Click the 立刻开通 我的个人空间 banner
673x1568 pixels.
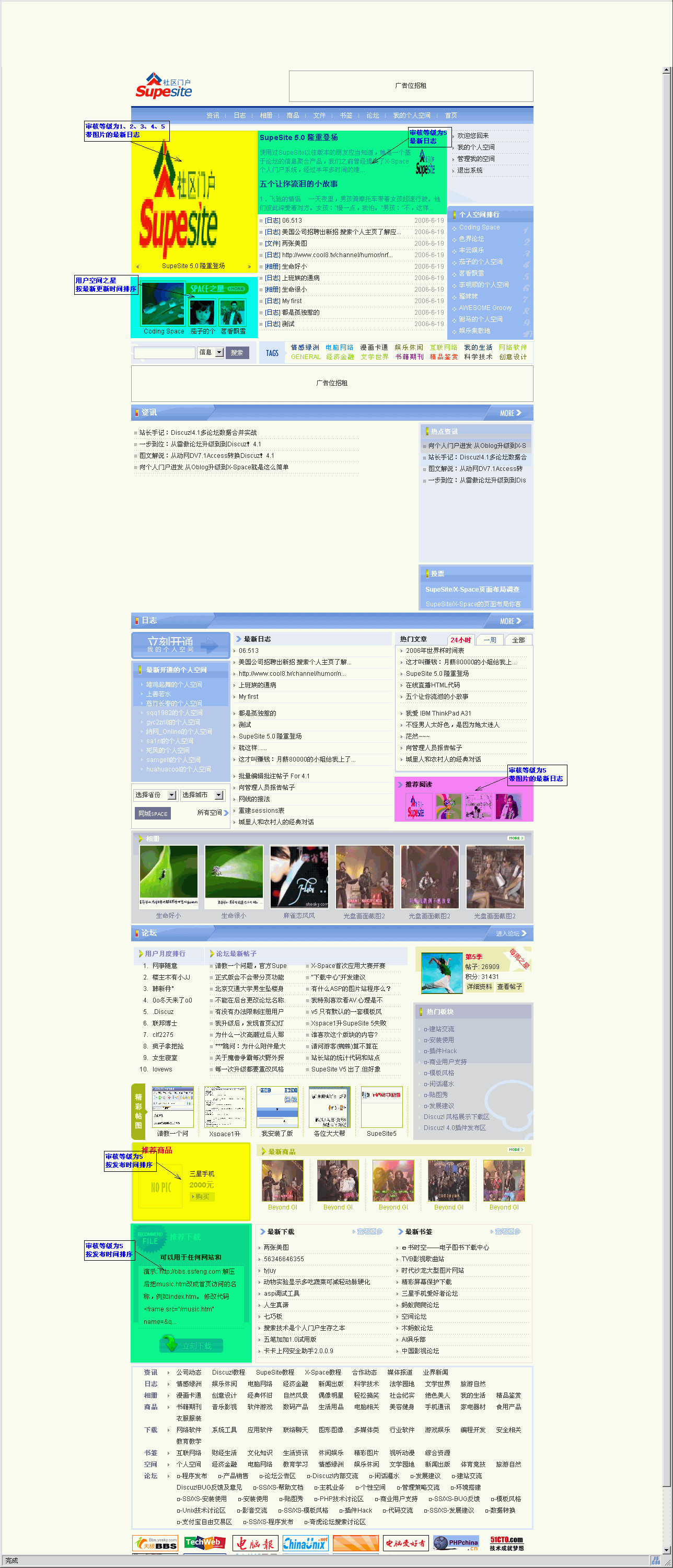[181, 645]
